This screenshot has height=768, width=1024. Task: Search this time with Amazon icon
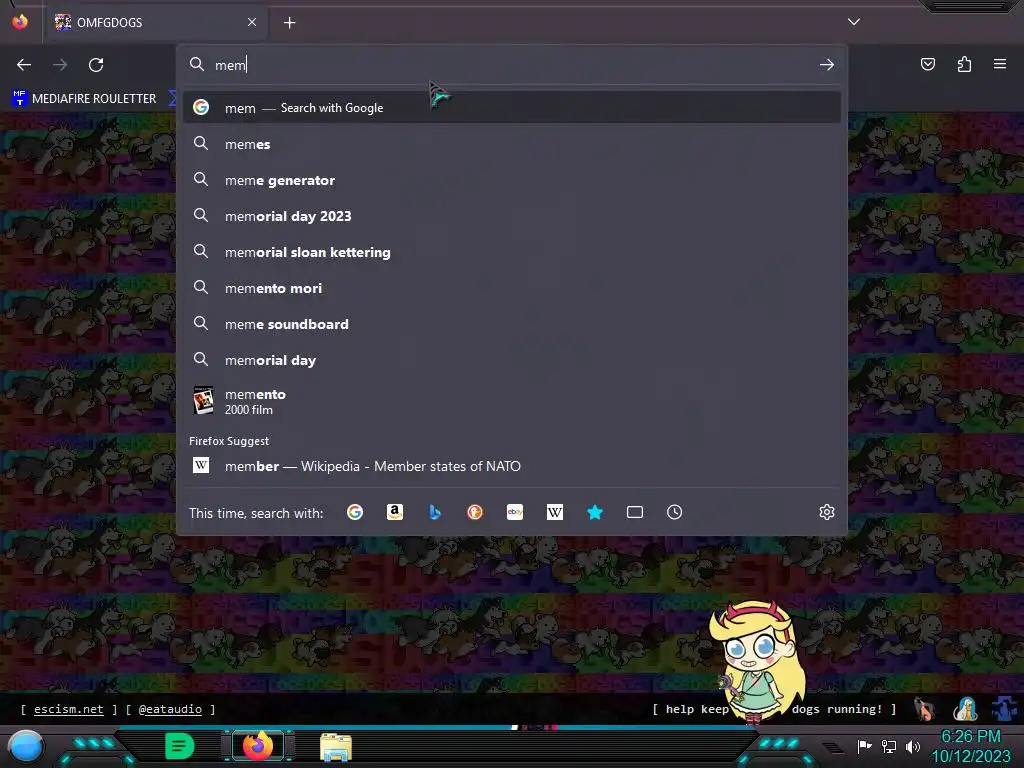(x=394, y=512)
